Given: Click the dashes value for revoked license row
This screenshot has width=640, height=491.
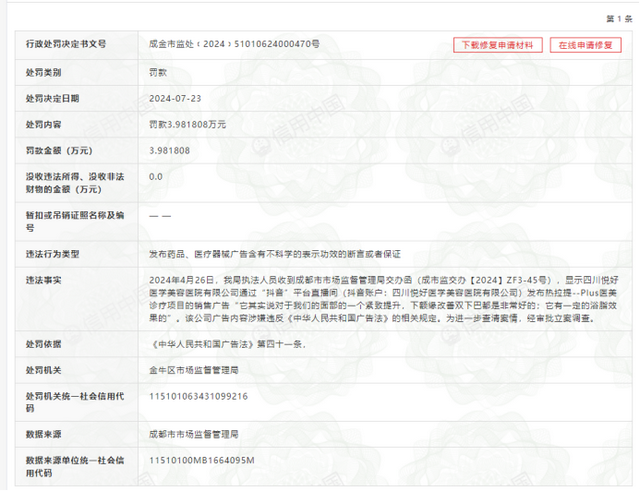Looking at the screenshot, I should [x=160, y=216].
